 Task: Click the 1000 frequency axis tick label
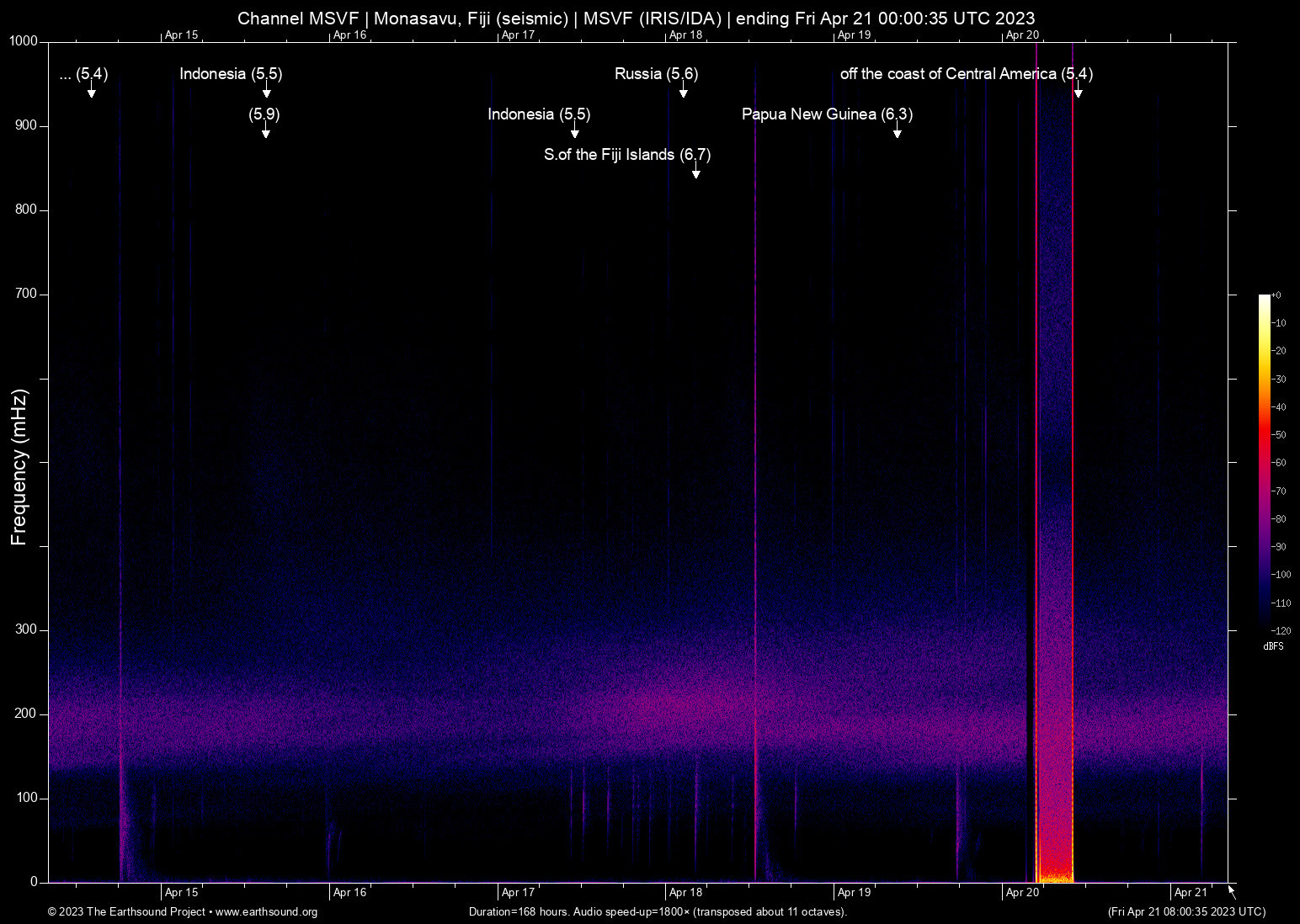pos(24,41)
